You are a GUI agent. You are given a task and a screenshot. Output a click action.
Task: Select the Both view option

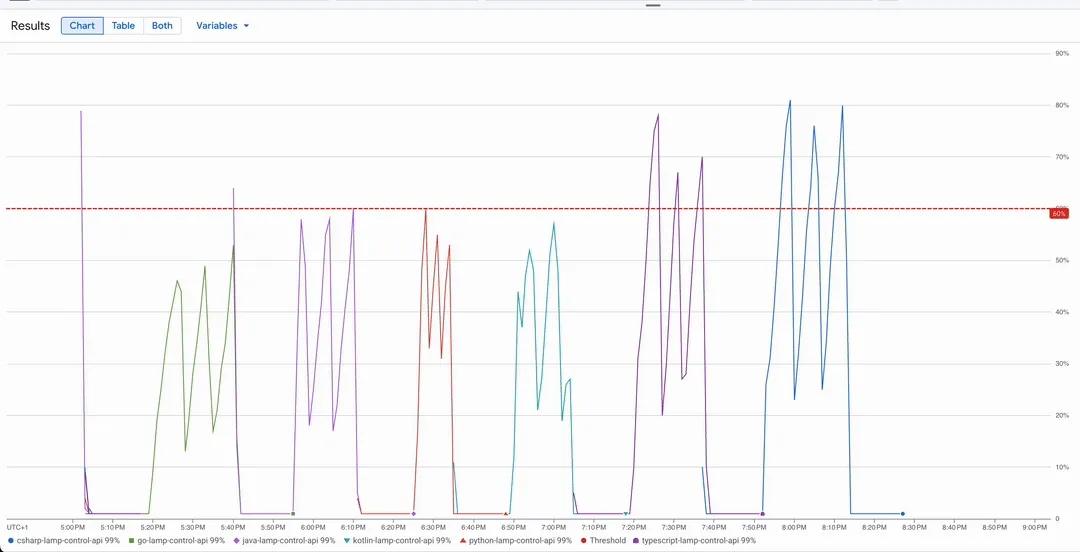coord(163,25)
